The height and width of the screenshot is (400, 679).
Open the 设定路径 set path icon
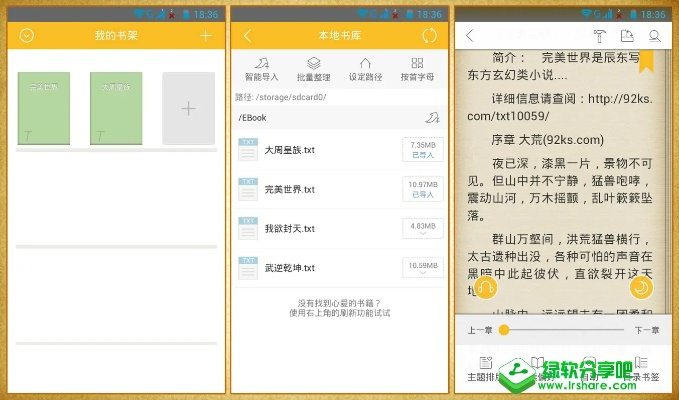365,69
